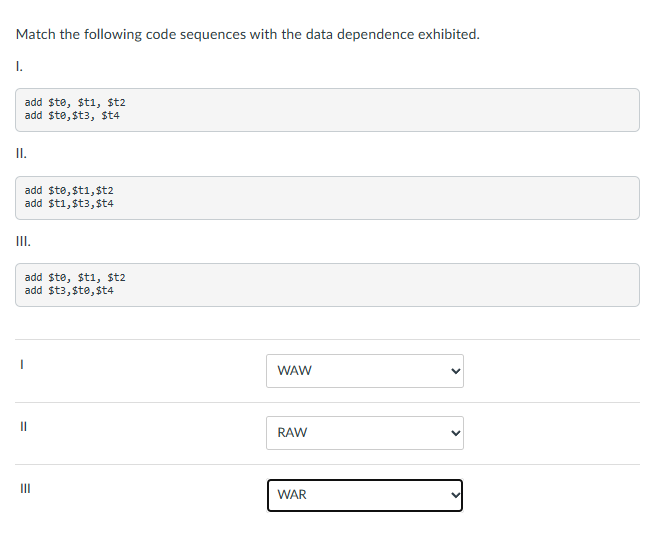
Task: Click the "II." heading above the second code block
Action: pos(21,155)
